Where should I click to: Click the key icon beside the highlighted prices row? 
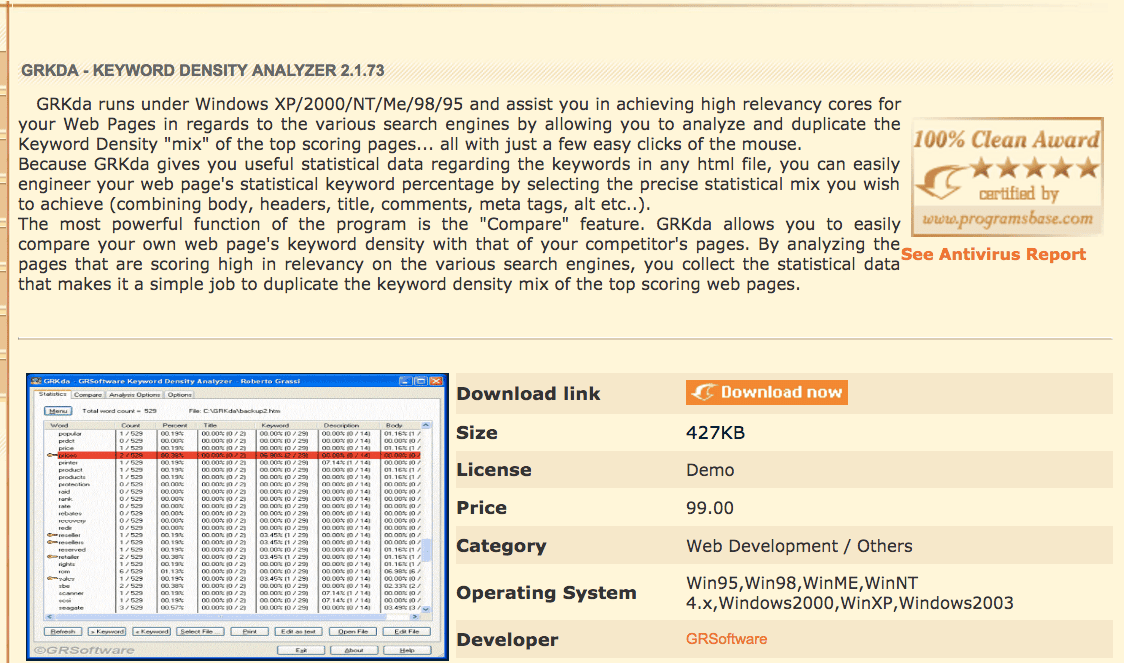point(52,455)
